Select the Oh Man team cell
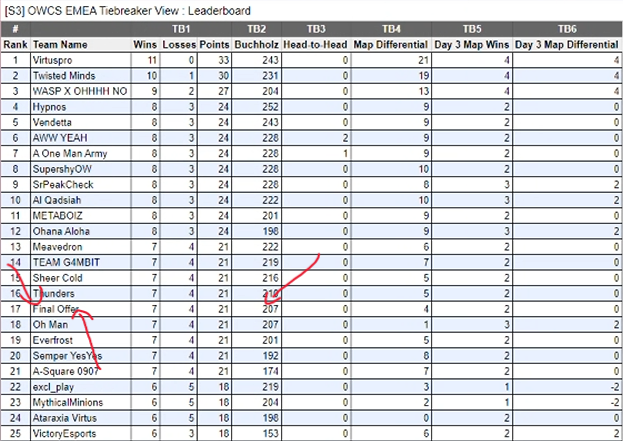623x441 pixels. [x=81, y=325]
